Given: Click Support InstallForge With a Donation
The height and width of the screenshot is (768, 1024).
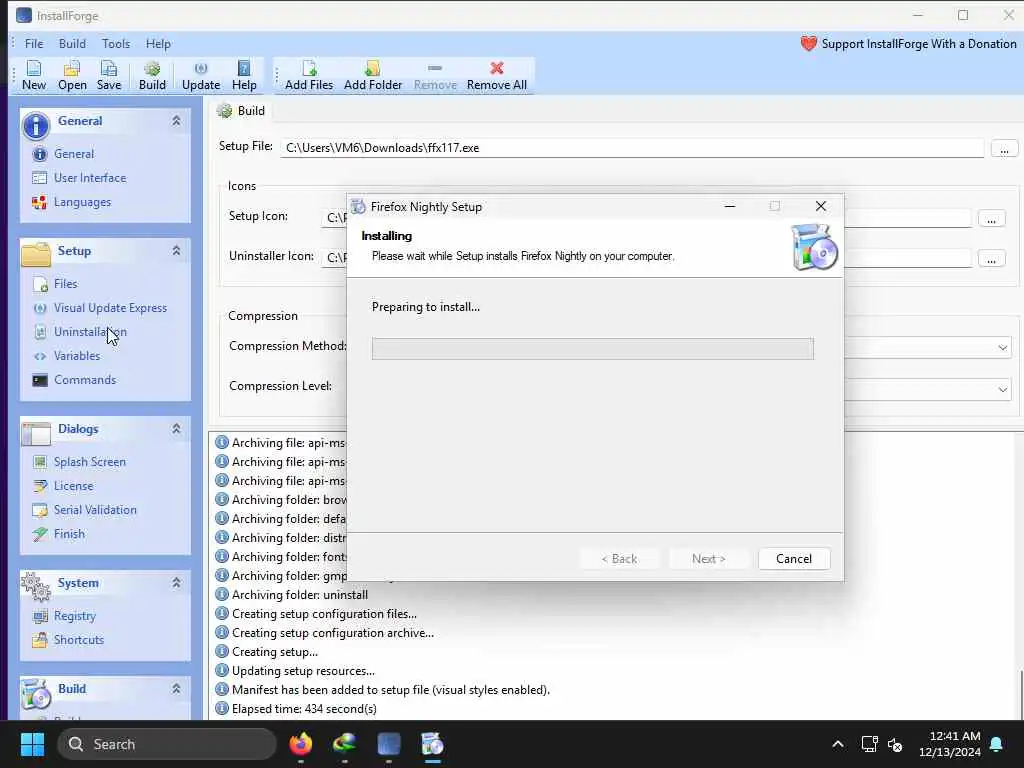Looking at the screenshot, I should point(908,44).
